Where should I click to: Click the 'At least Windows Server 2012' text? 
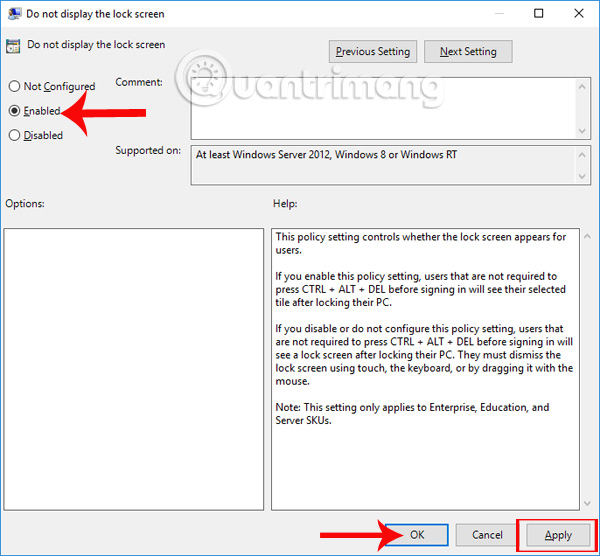[326, 155]
